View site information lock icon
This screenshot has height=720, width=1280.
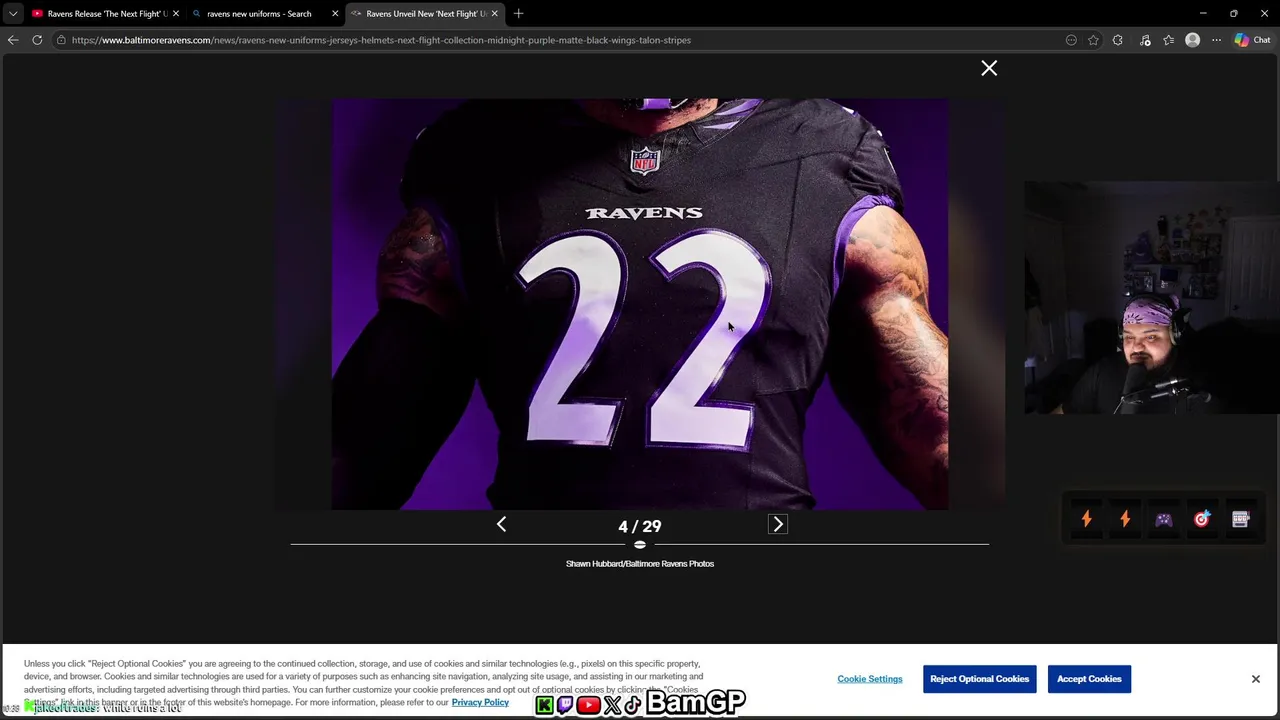coord(61,40)
